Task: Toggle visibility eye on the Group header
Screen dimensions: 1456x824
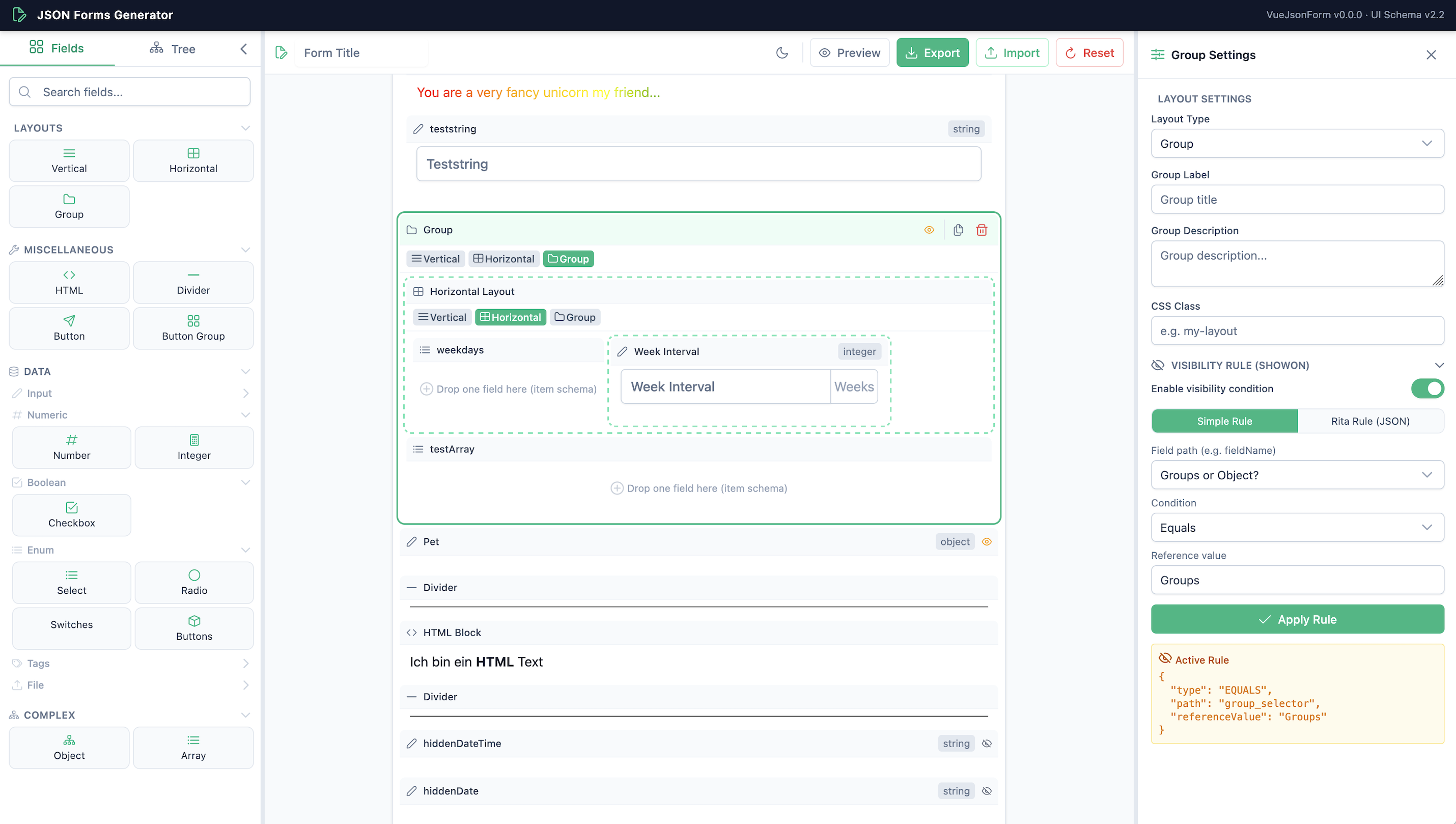Action: [x=930, y=230]
